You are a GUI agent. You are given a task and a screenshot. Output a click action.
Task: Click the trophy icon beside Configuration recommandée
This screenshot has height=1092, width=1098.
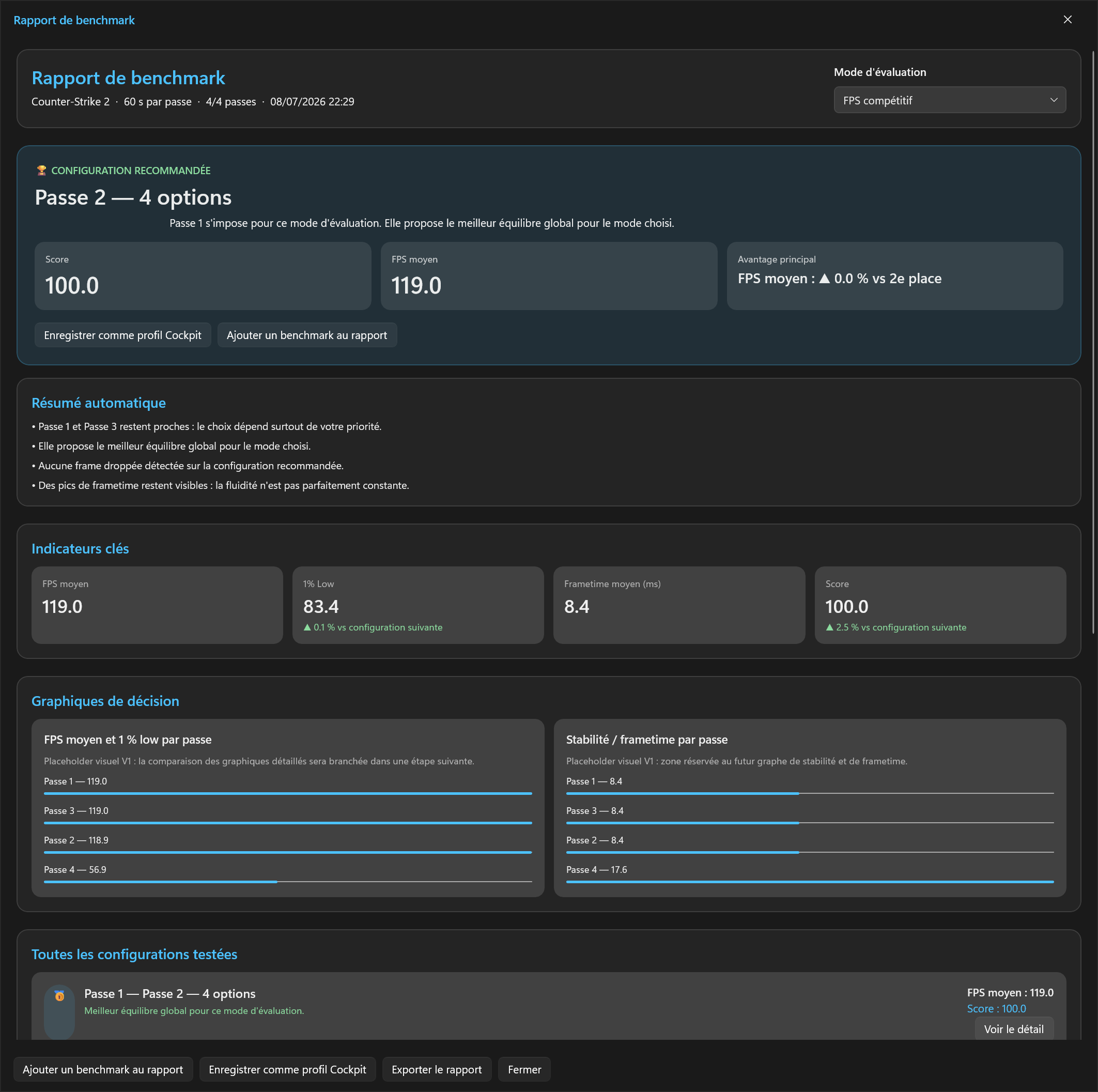pyautogui.click(x=41, y=171)
